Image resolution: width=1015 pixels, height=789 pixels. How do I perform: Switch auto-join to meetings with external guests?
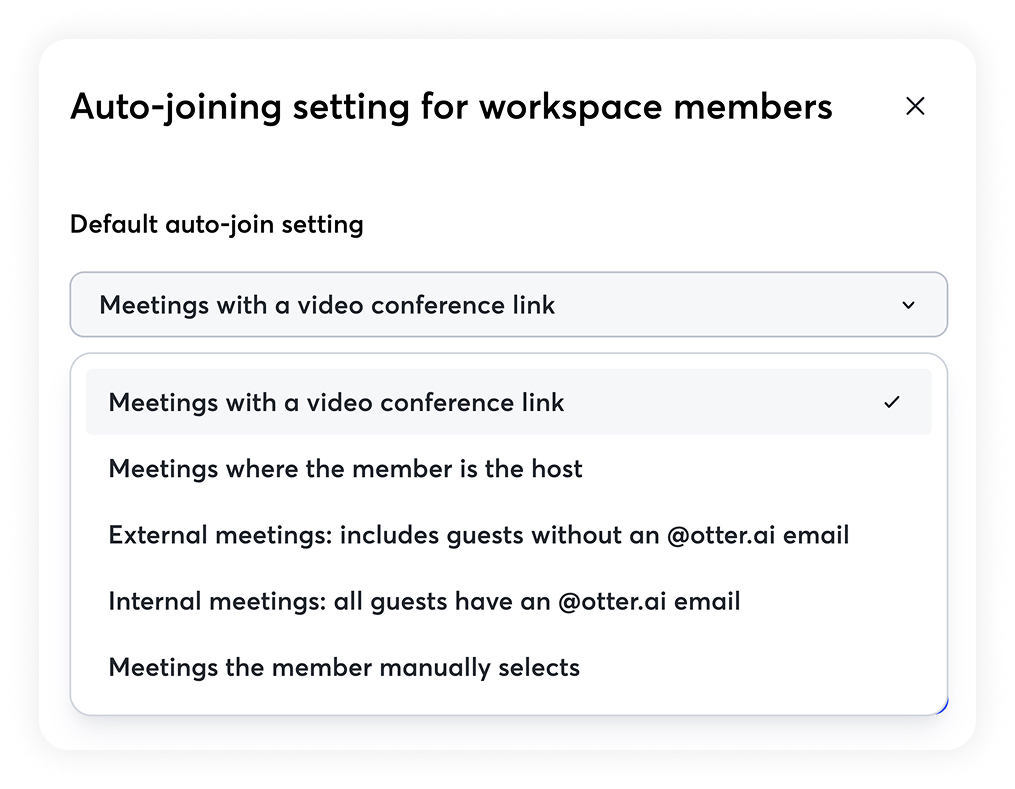[x=478, y=535]
